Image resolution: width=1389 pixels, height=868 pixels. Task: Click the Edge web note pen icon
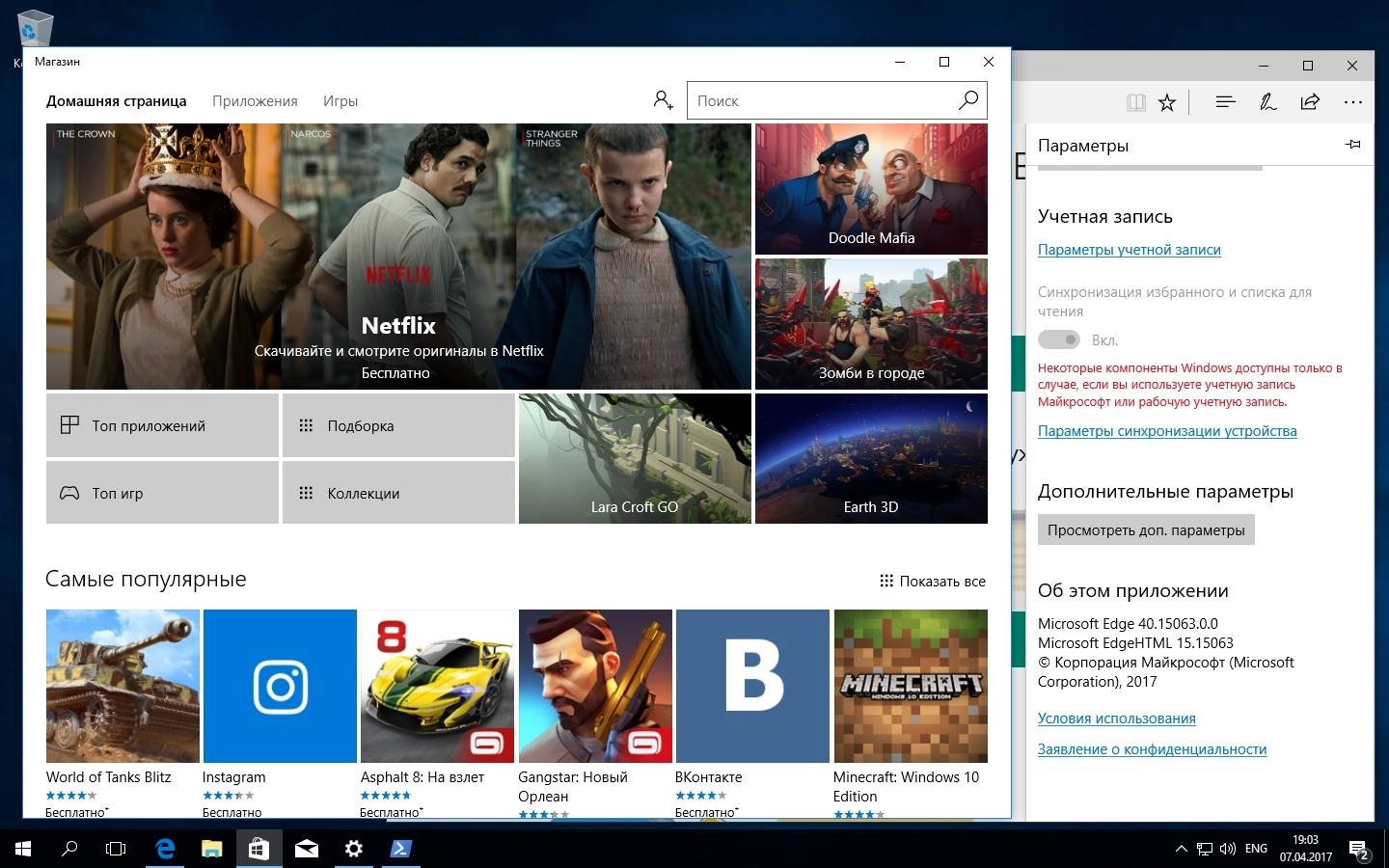pos(1268,102)
